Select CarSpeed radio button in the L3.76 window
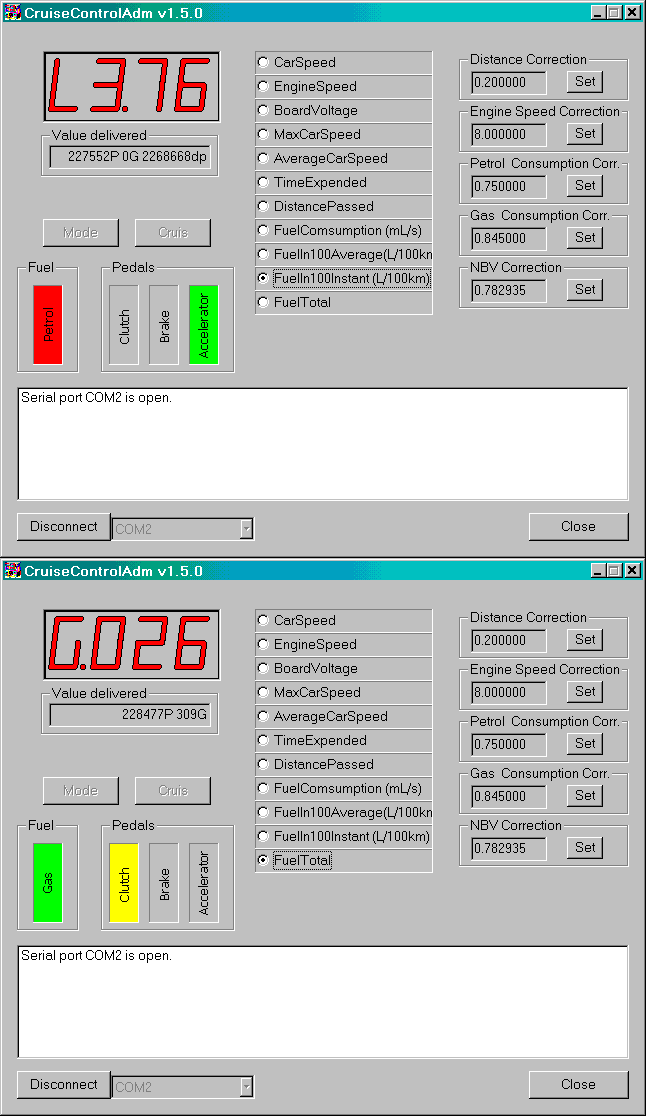The image size is (646, 1116). click(x=264, y=62)
